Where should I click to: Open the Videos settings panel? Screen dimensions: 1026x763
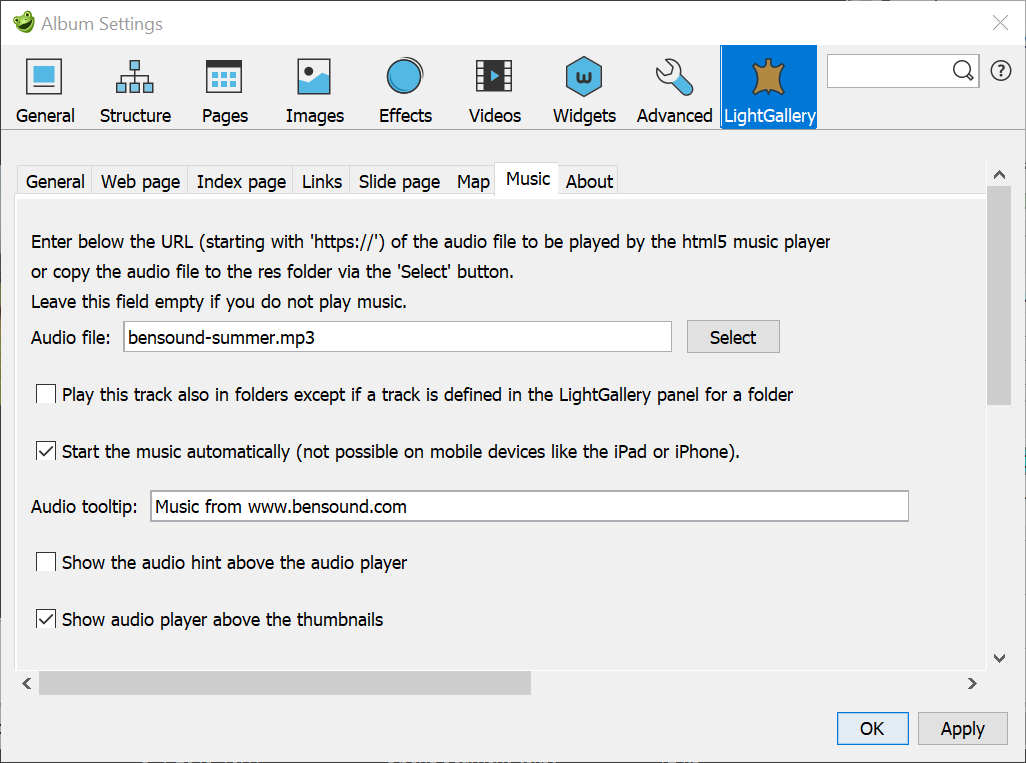[x=494, y=88]
